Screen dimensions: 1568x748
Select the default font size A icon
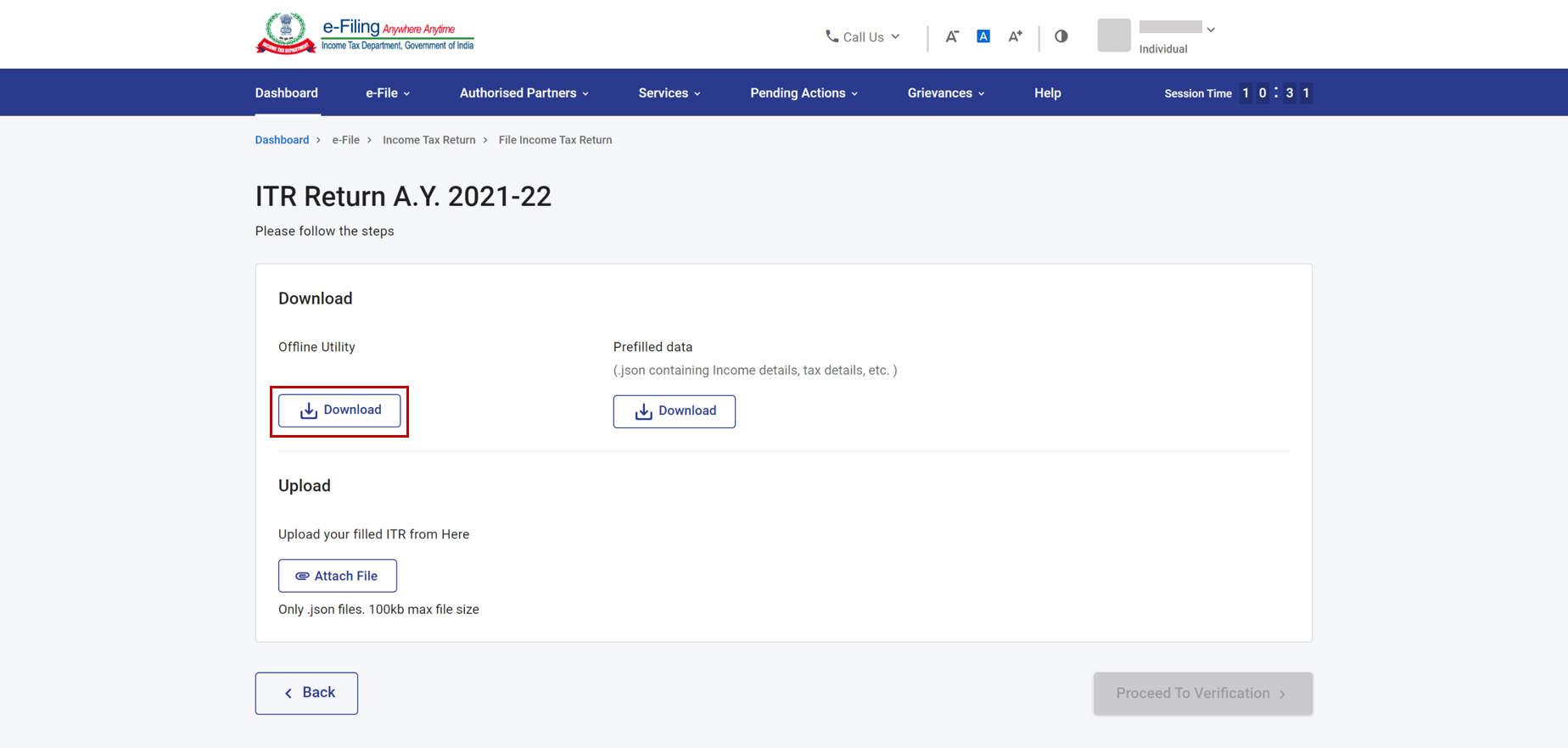pyautogui.click(x=983, y=36)
